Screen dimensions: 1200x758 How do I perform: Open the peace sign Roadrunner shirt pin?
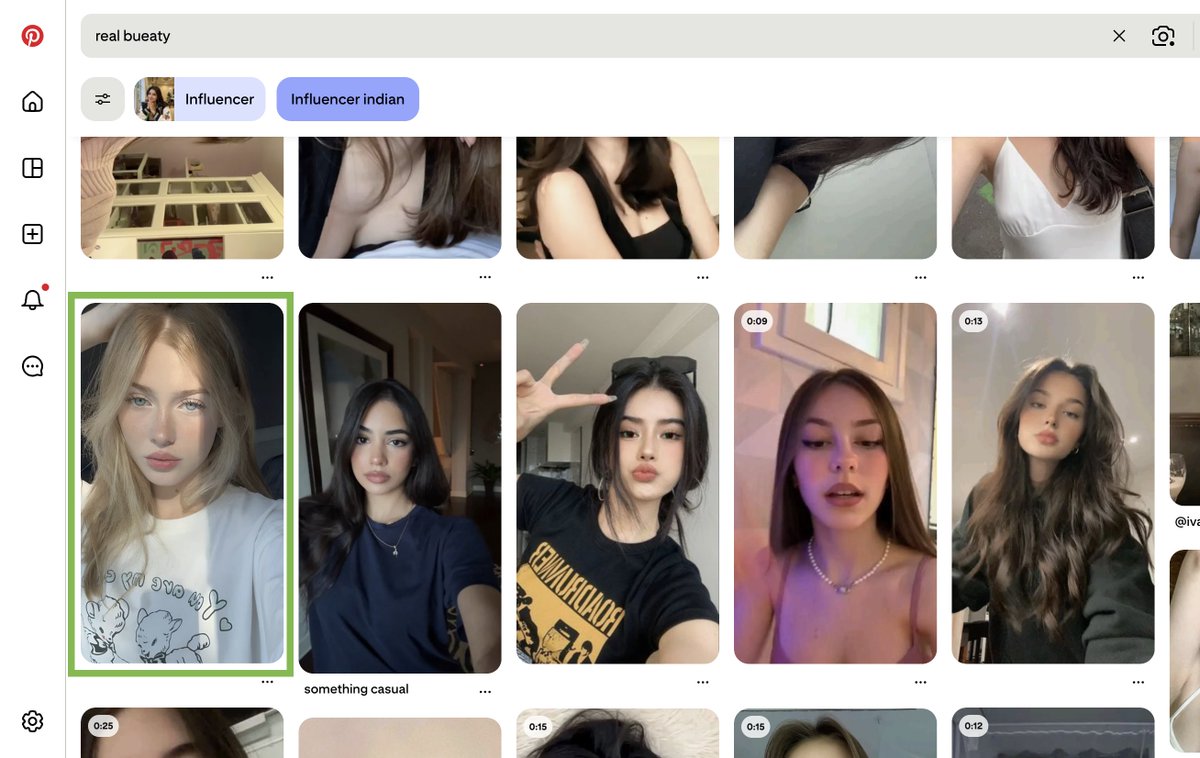coord(617,483)
